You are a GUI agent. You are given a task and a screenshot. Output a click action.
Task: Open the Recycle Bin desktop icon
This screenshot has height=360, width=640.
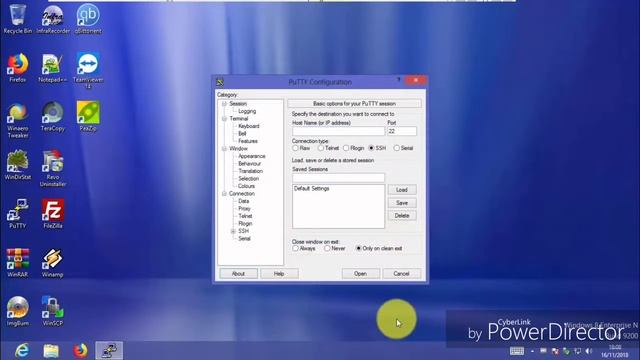point(18,19)
